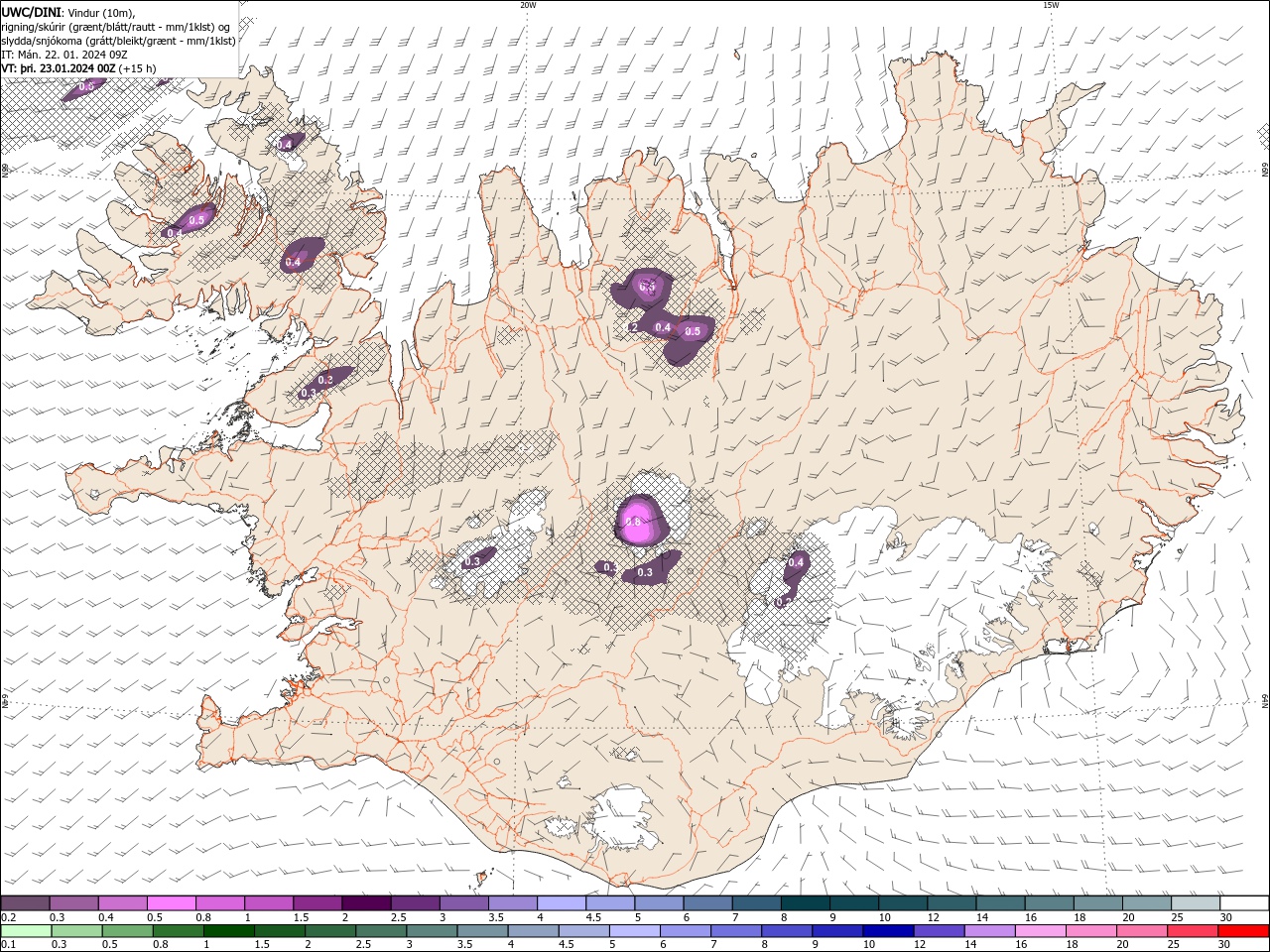Click the light lavender 4 swatch in upper legend
This screenshot has height=952, width=1270.
(562, 903)
